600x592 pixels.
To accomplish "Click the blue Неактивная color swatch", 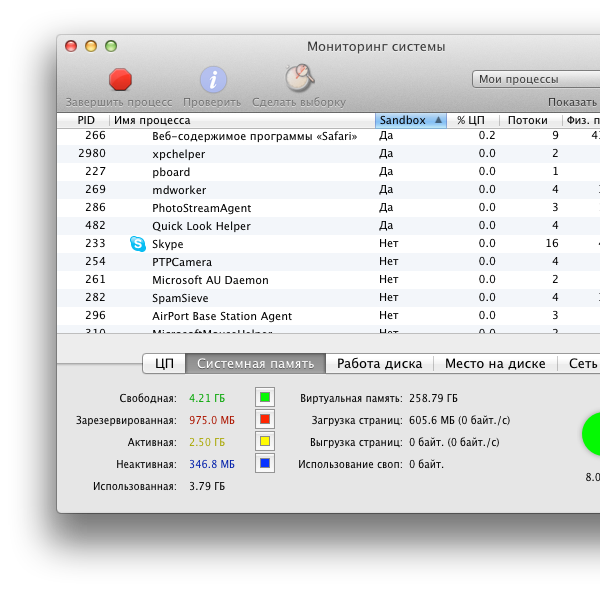I will (265, 463).
